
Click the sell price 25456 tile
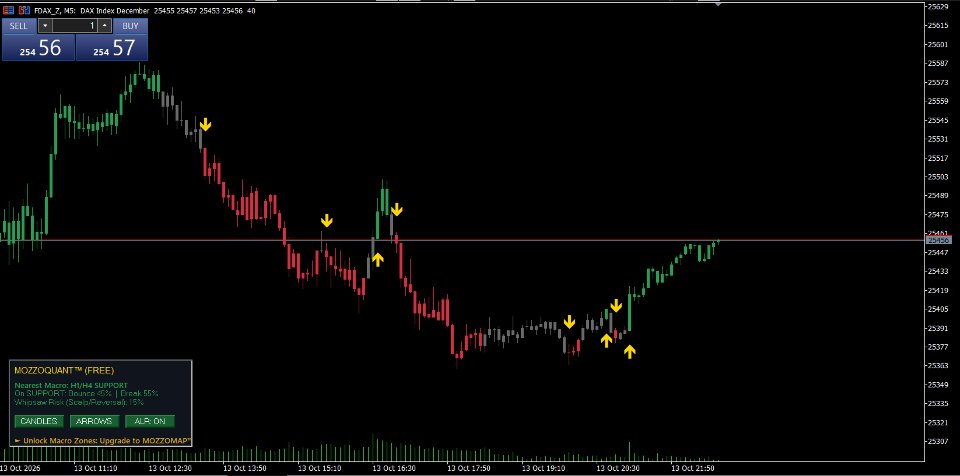click(x=39, y=47)
